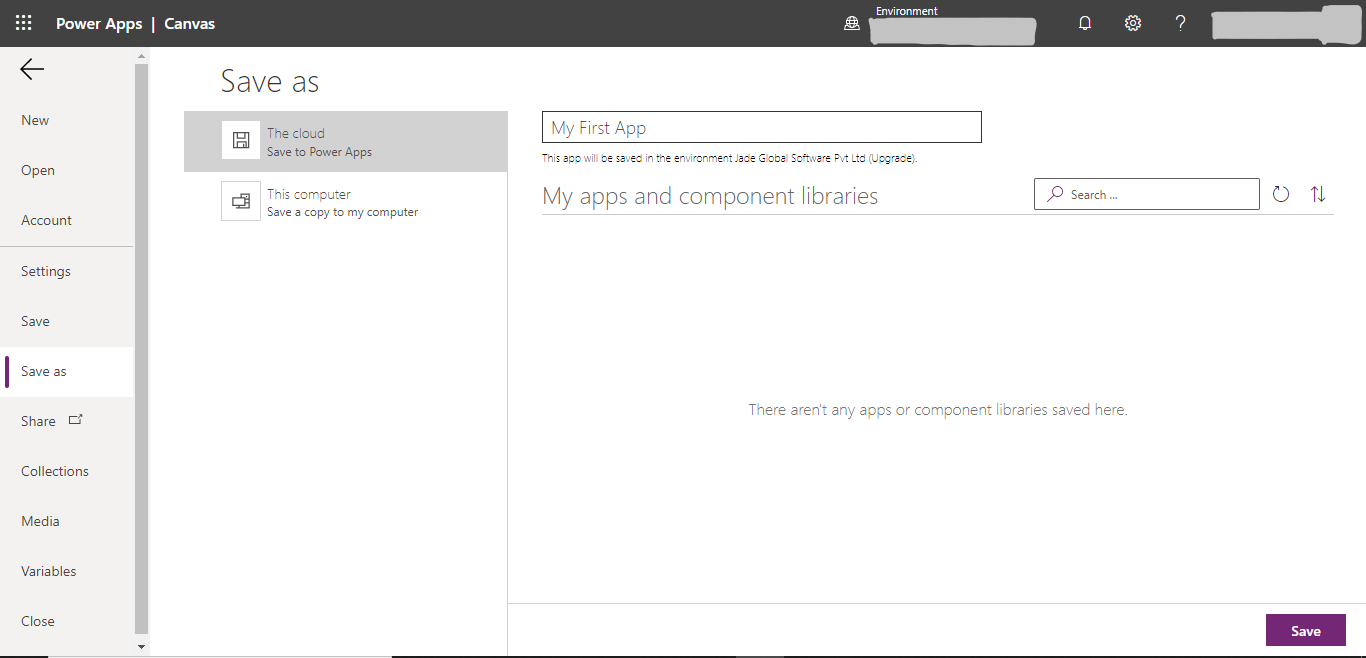1366x658 pixels.
Task: Click the sidebar scroll down arrow
Action: [141, 647]
